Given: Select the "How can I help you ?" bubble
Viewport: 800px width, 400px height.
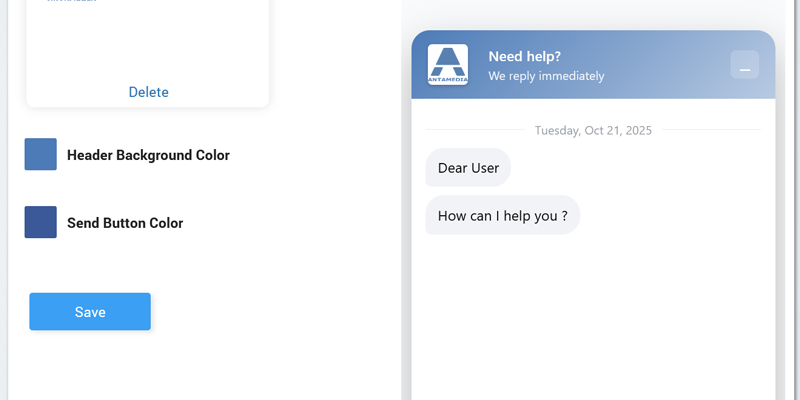Looking at the screenshot, I should tap(502, 215).
